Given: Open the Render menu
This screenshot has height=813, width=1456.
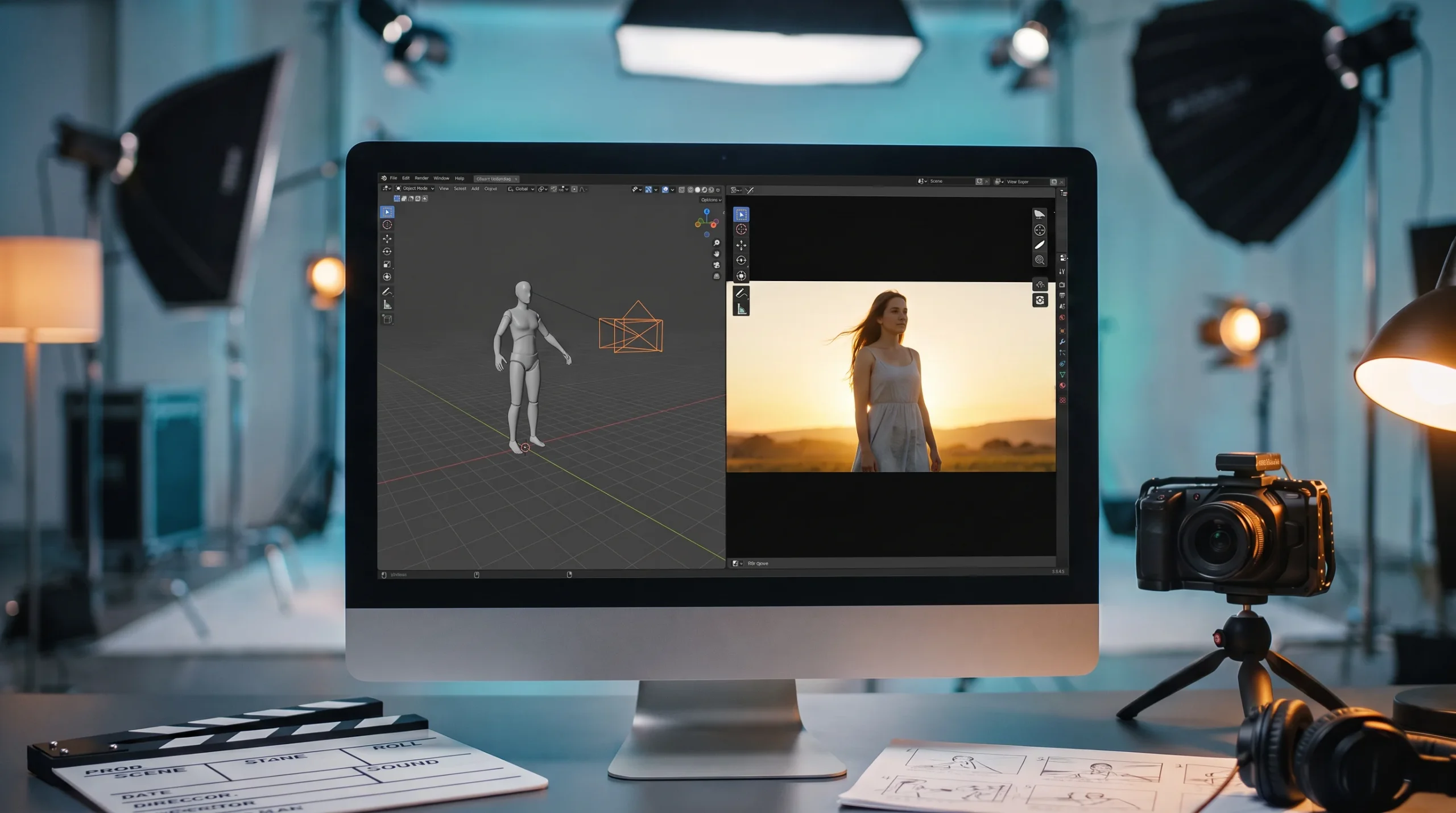Looking at the screenshot, I should click(x=421, y=178).
